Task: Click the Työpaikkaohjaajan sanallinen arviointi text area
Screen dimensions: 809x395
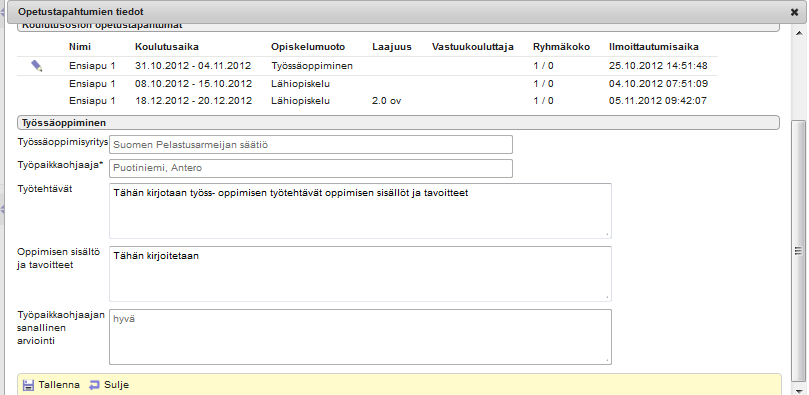Action: pos(360,337)
